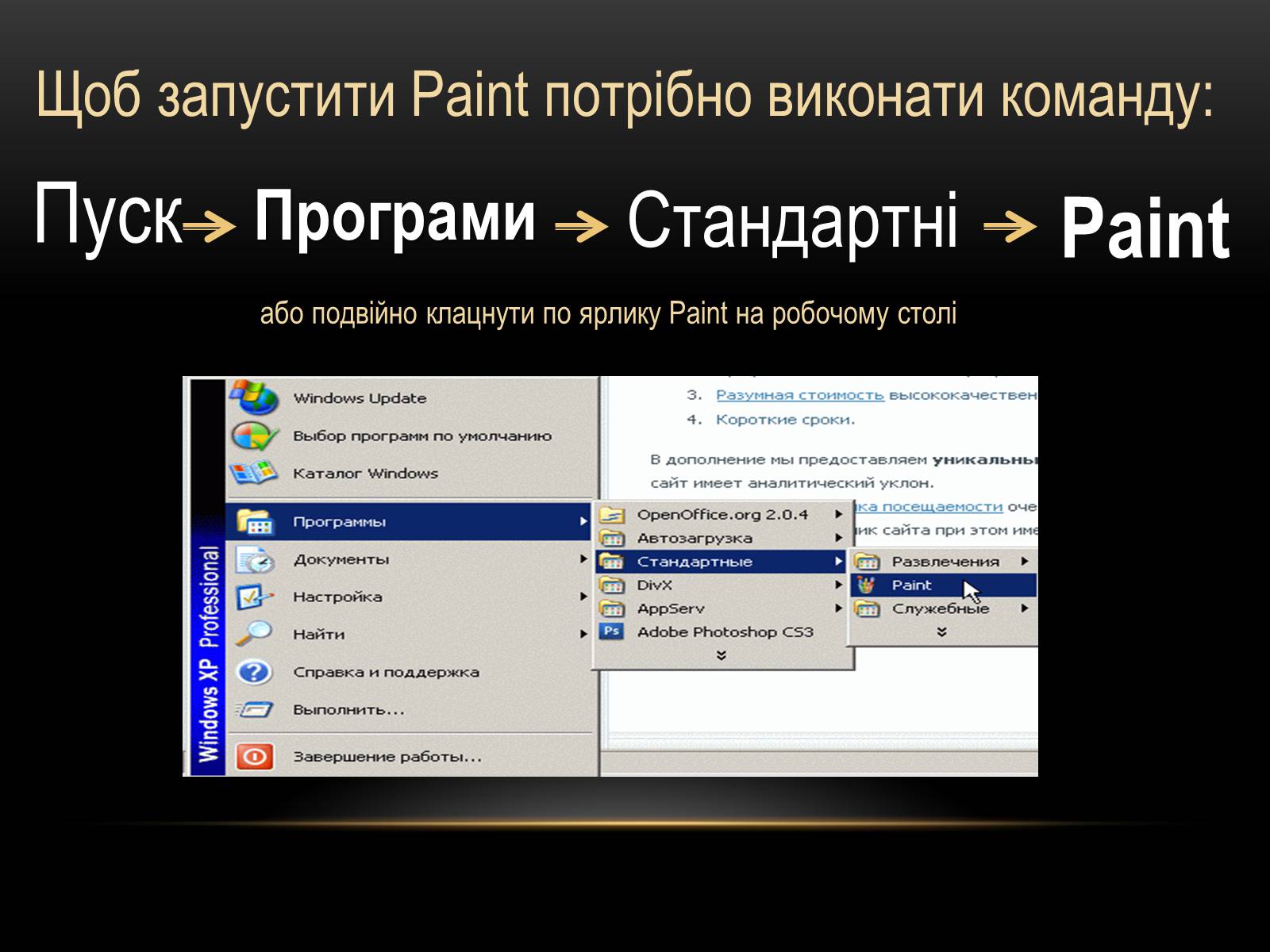Show more items in Программы submenu chevron

pos(722,655)
